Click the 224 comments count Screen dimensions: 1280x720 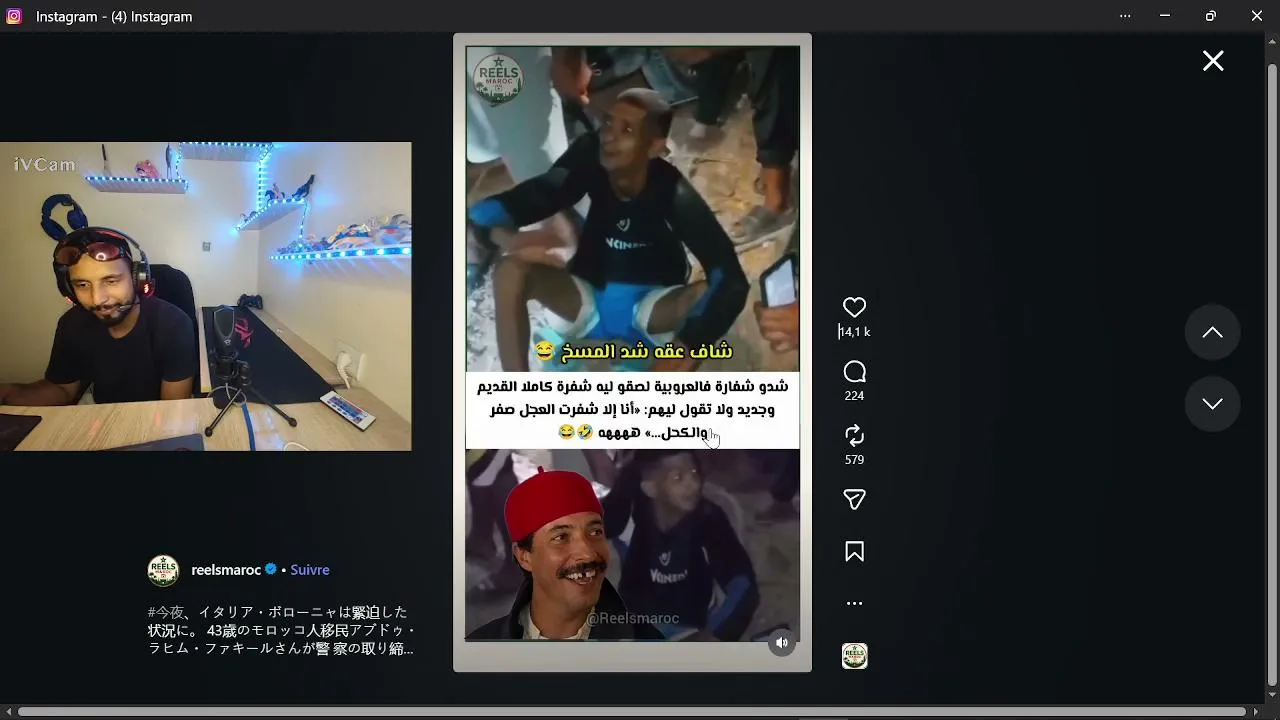pos(854,396)
